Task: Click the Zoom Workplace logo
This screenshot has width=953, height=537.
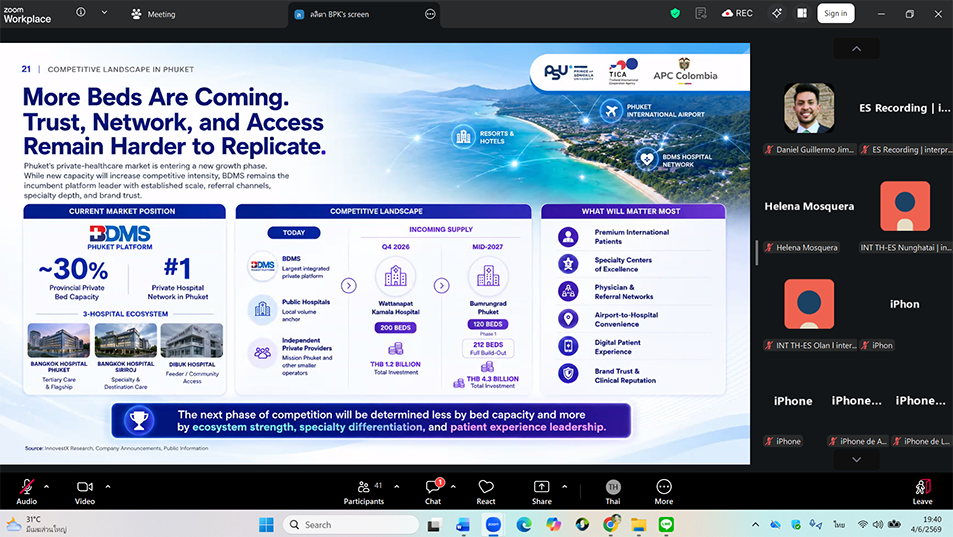Action: [x=27, y=15]
